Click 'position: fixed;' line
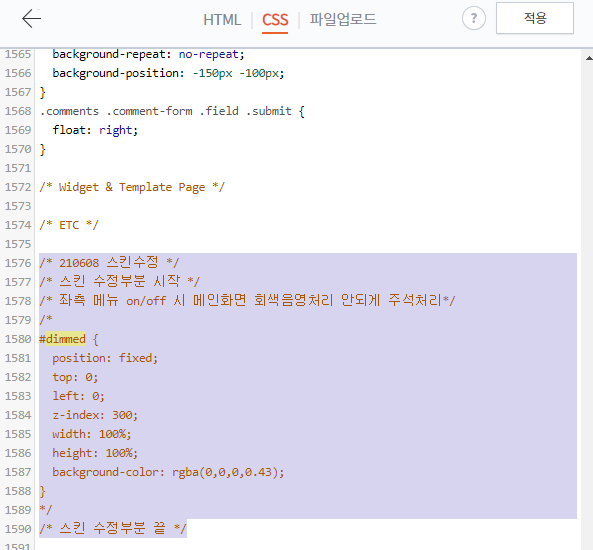The image size is (593, 550). click(105, 358)
